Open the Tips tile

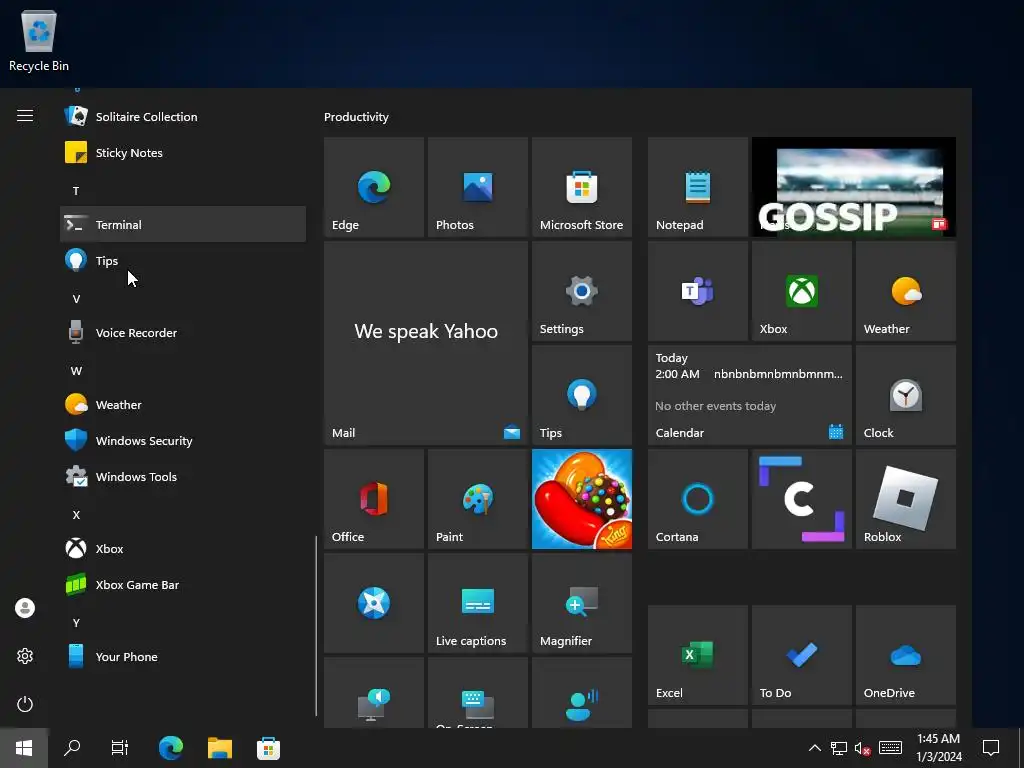click(582, 395)
